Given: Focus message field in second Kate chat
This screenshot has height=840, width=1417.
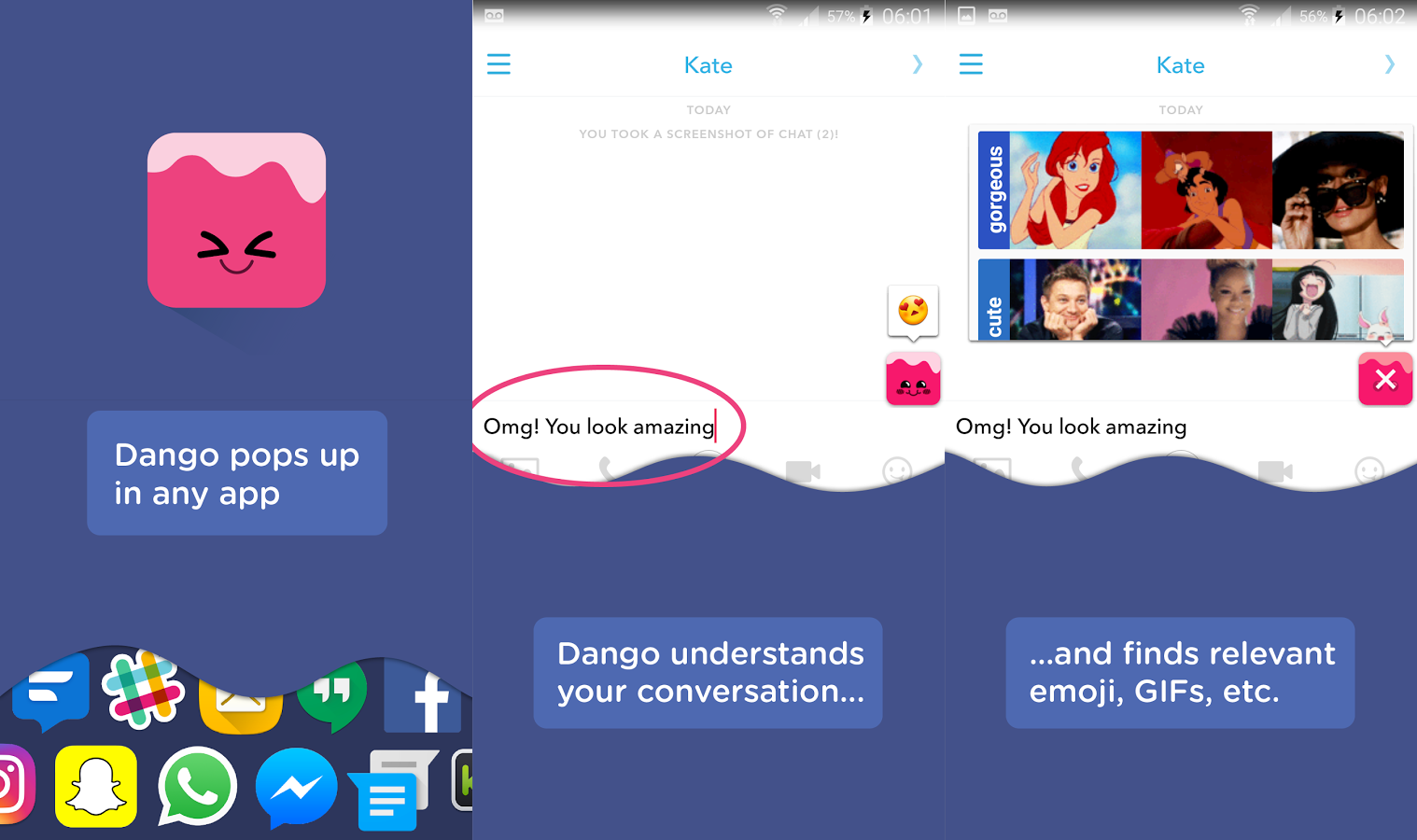Looking at the screenshot, I should (x=1181, y=427).
